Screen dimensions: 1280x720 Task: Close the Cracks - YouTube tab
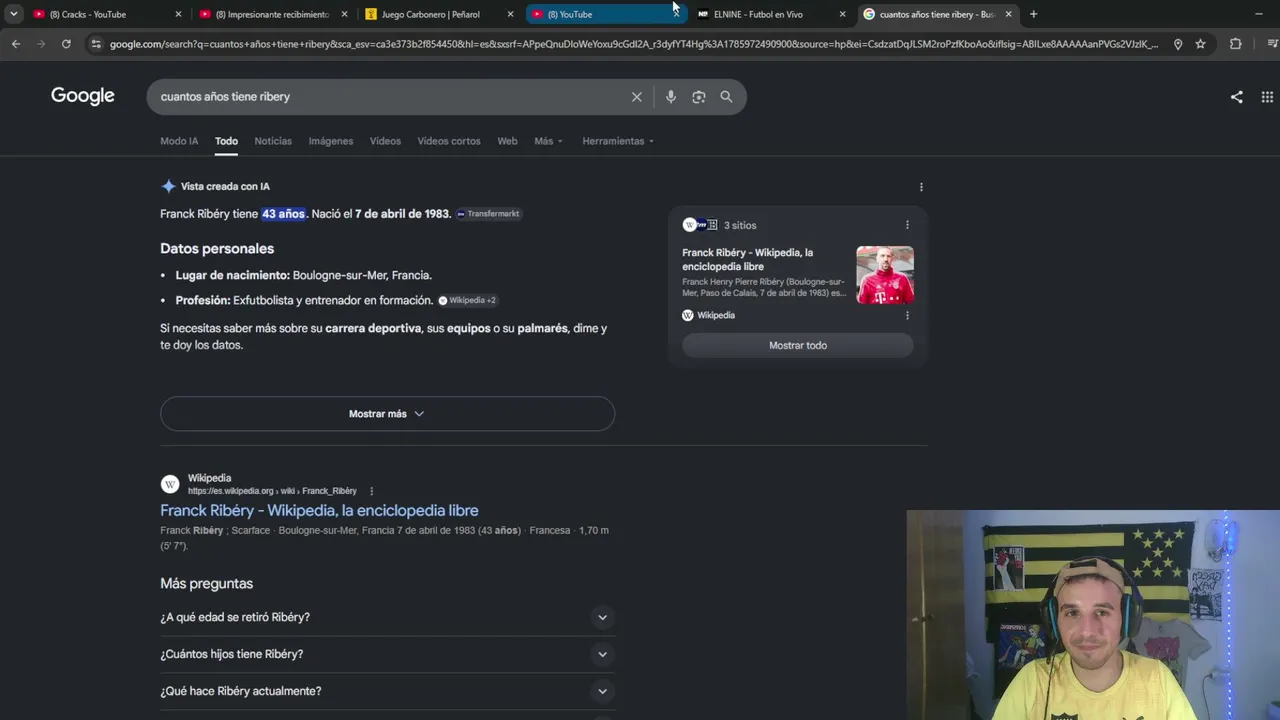point(178,14)
